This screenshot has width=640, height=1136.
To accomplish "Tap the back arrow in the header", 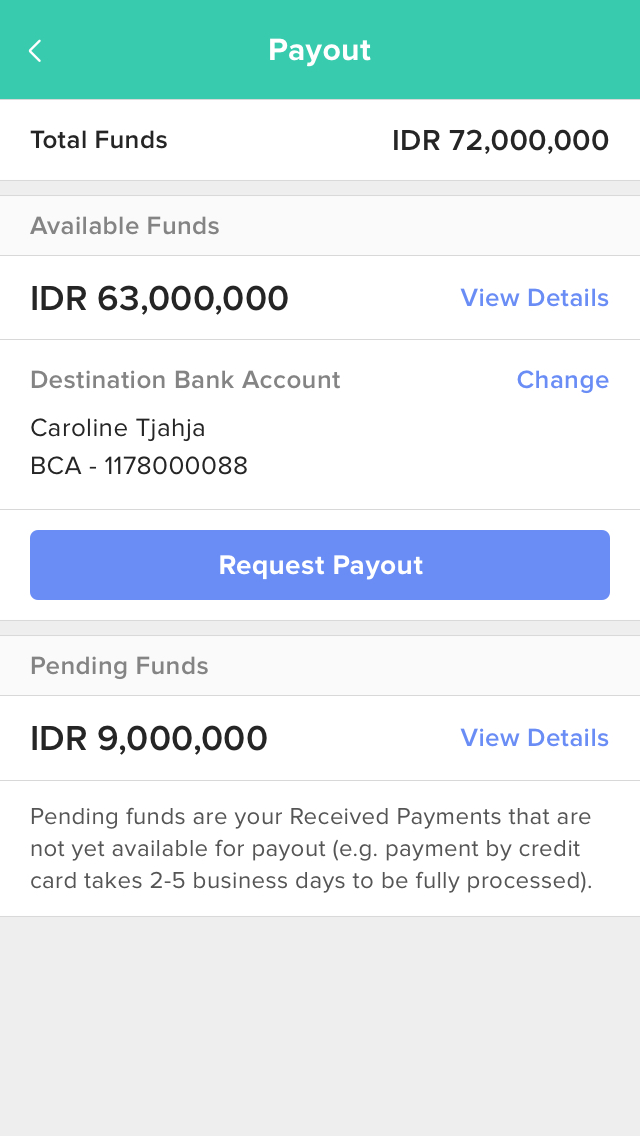I will tap(35, 51).
